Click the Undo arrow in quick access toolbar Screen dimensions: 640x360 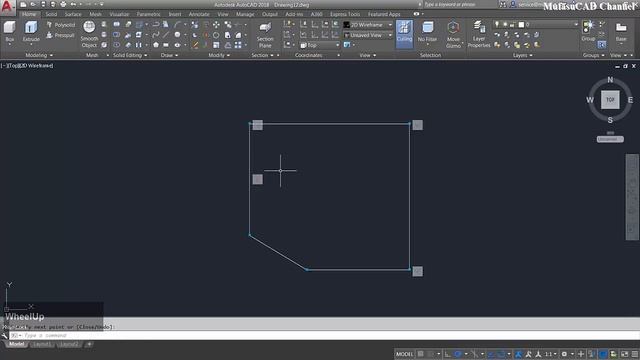point(73,4)
